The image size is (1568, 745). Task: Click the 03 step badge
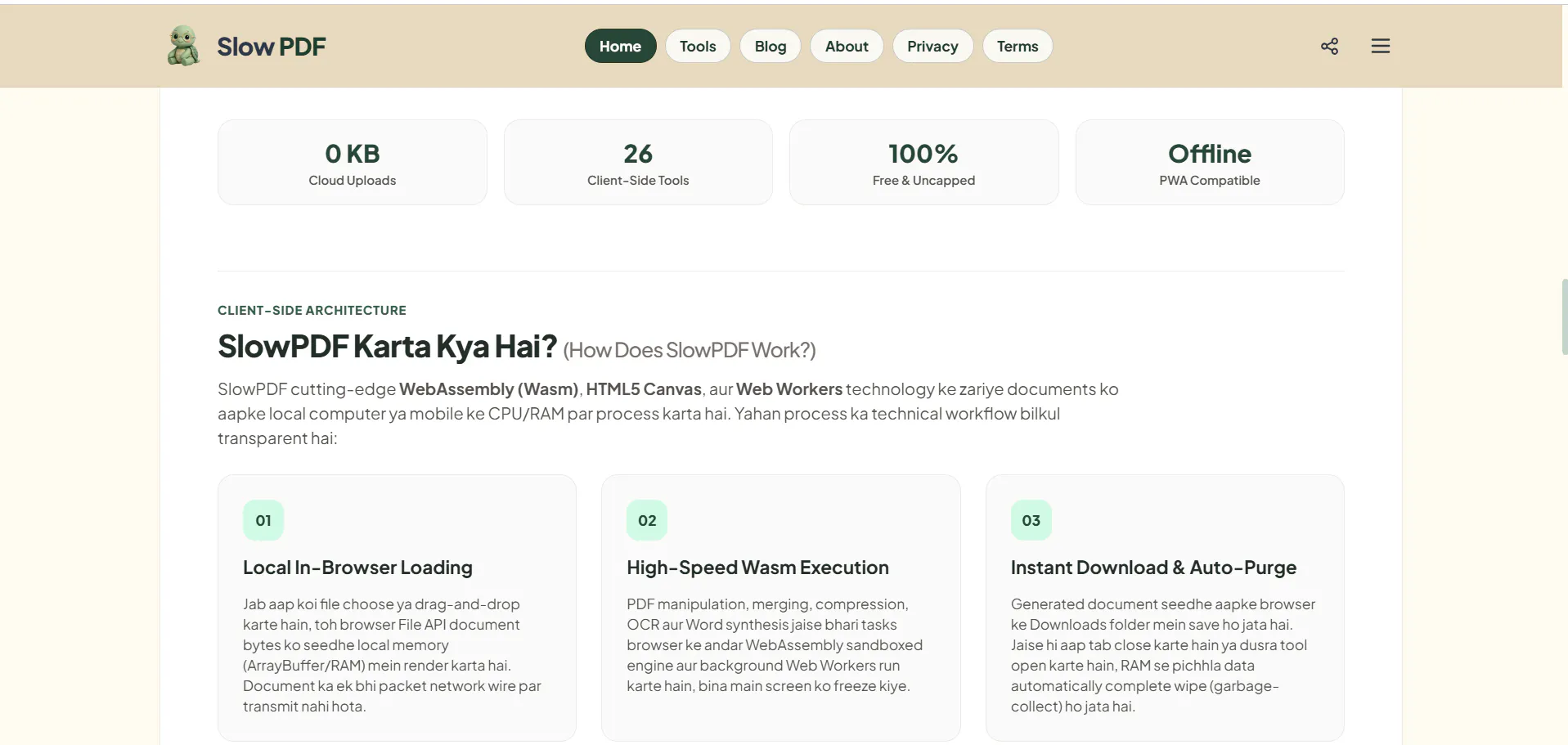click(x=1031, y=520)
